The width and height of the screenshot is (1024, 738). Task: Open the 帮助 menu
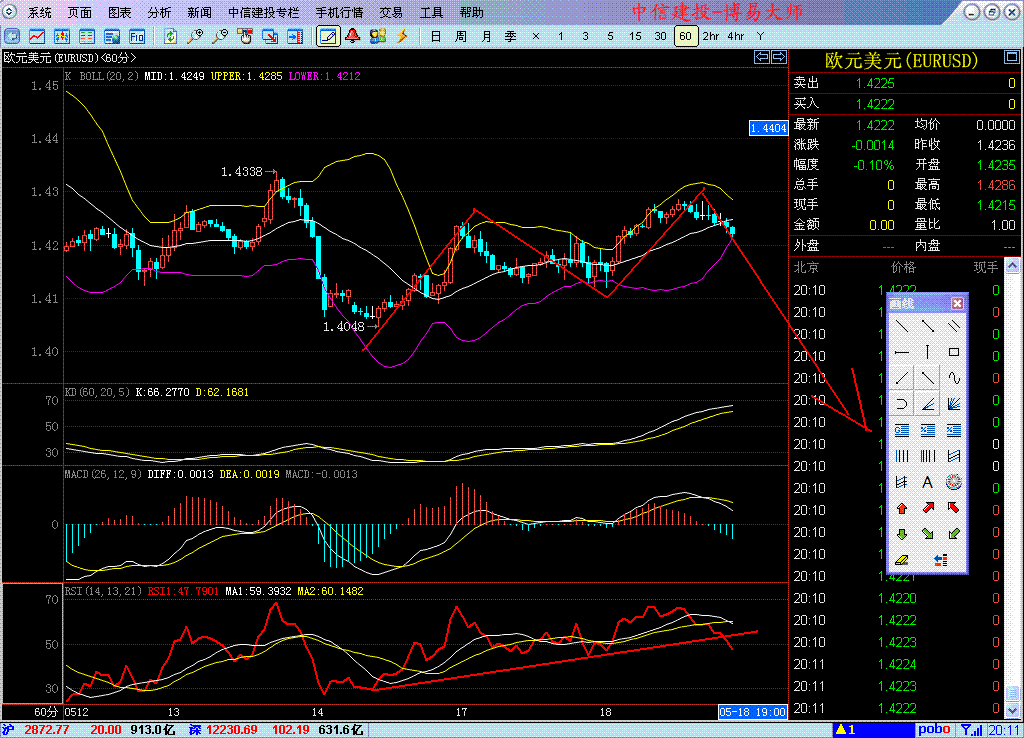472,12
